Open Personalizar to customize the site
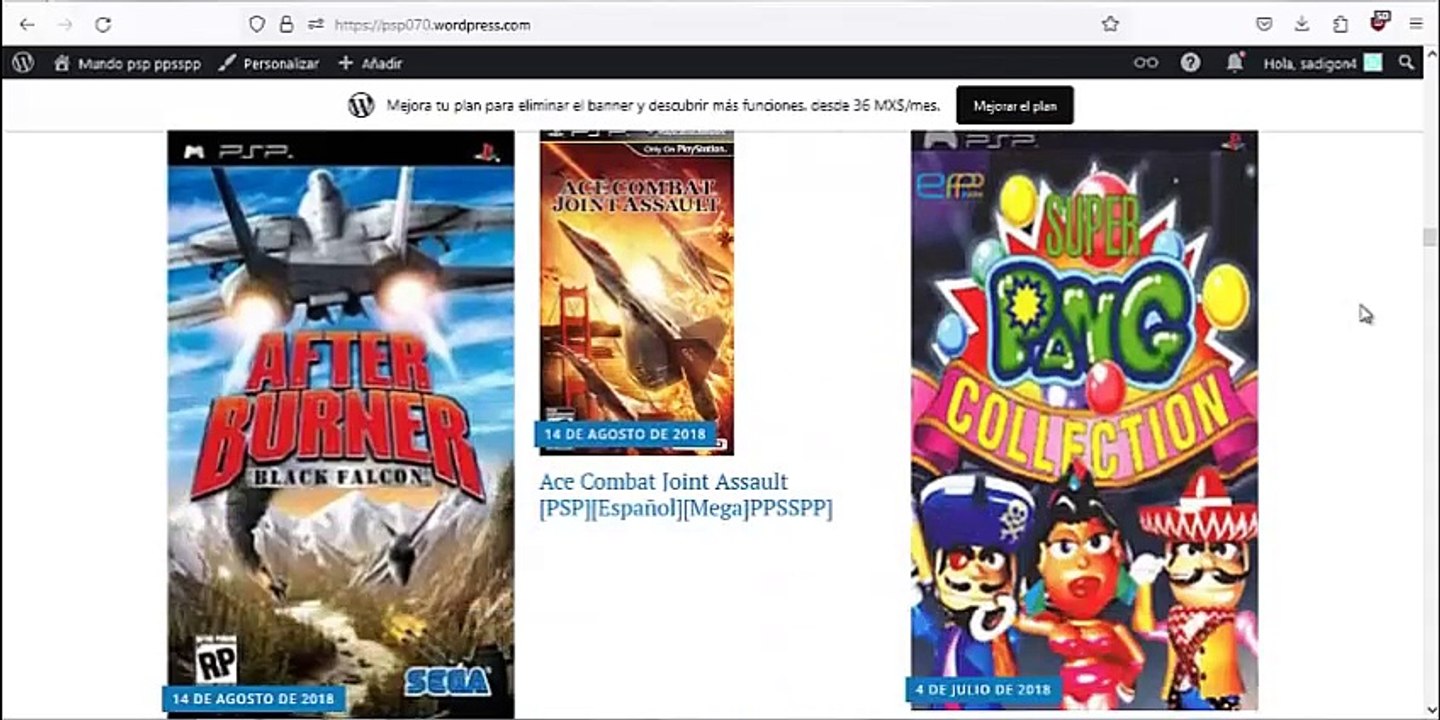The height and width of the screenshot is (720, 1440). pos(269,63)
